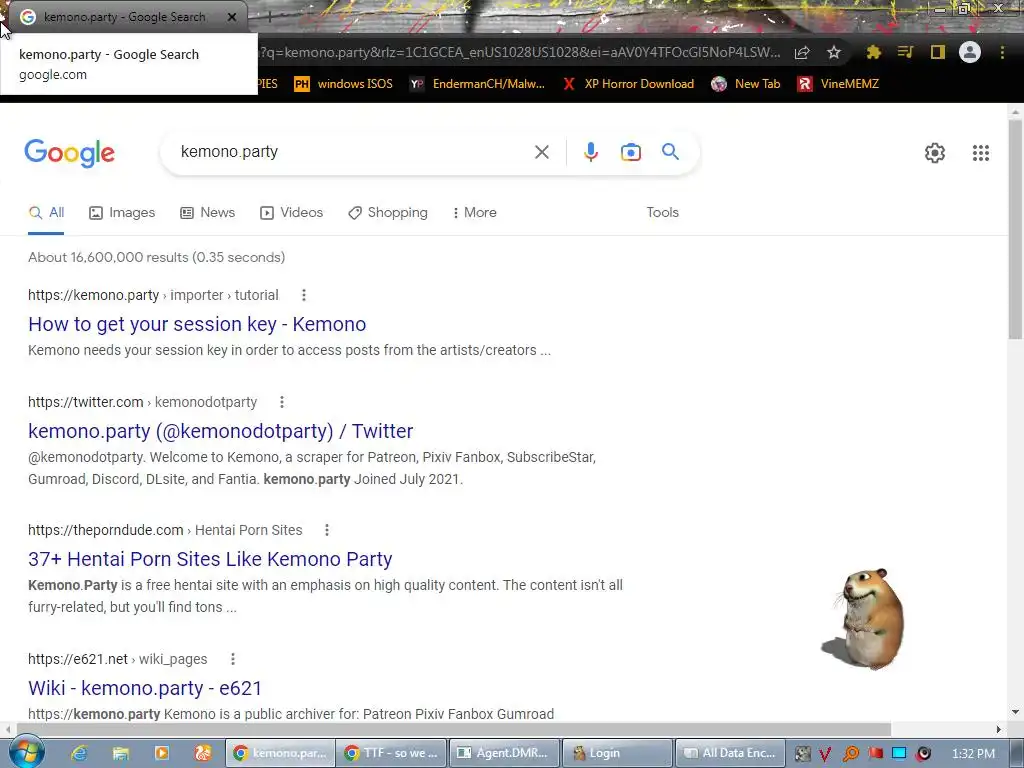Bookmark this page with the star icon

834,52
